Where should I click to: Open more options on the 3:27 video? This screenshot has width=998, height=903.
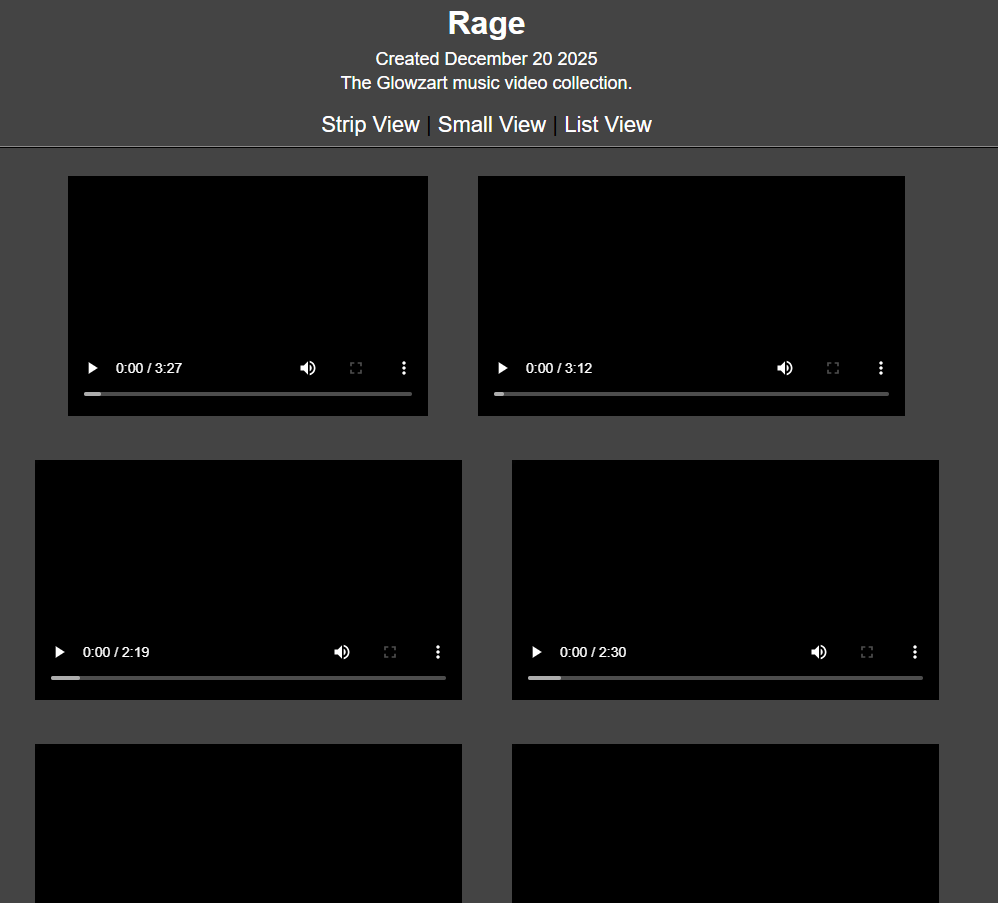pos(404,368)
